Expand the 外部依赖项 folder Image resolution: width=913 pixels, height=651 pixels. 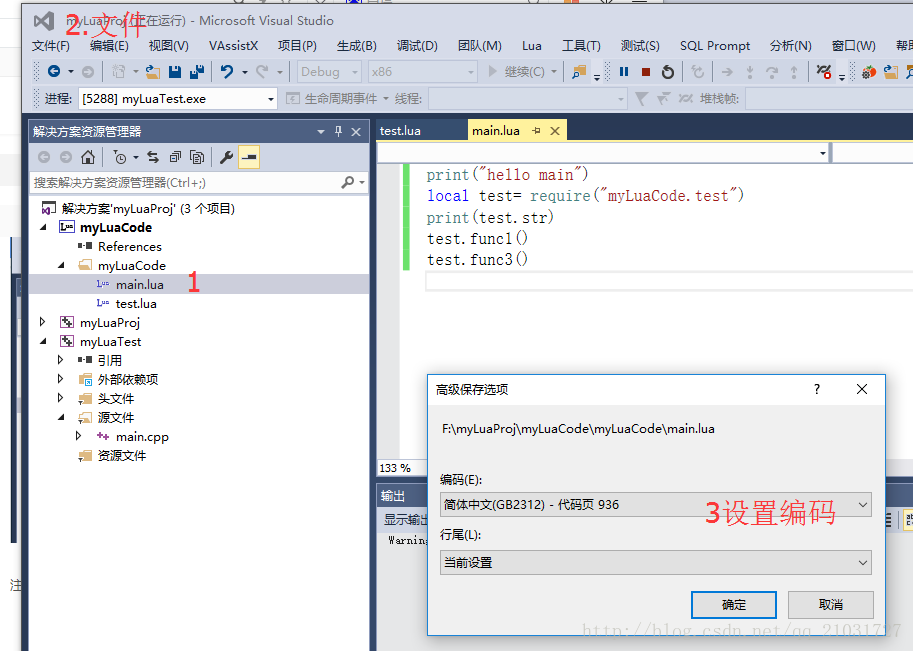pos(61,379)
